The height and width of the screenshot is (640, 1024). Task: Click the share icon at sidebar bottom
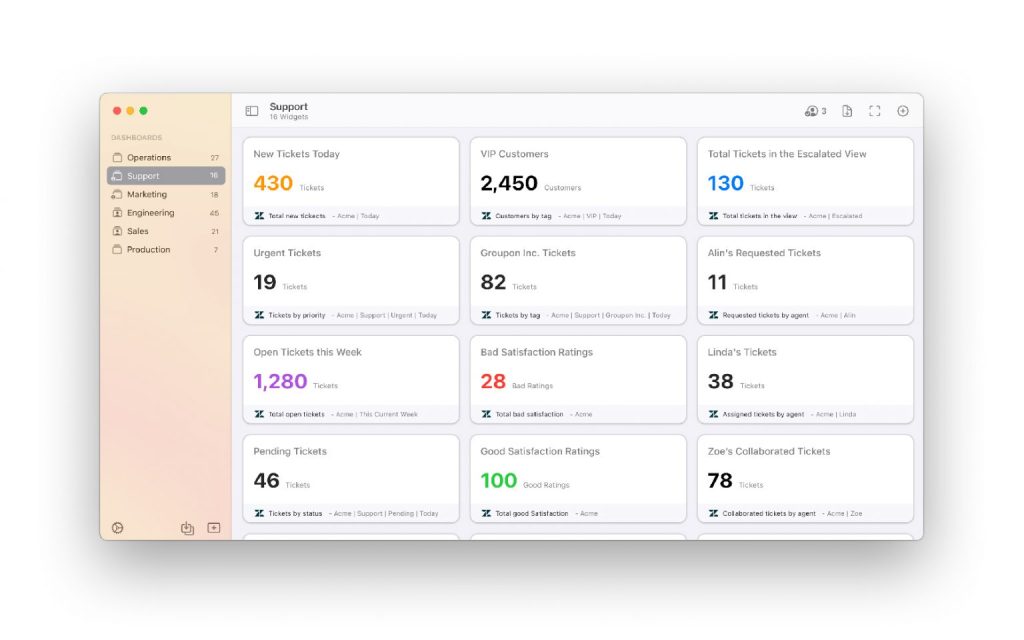[x=187, y=527]
